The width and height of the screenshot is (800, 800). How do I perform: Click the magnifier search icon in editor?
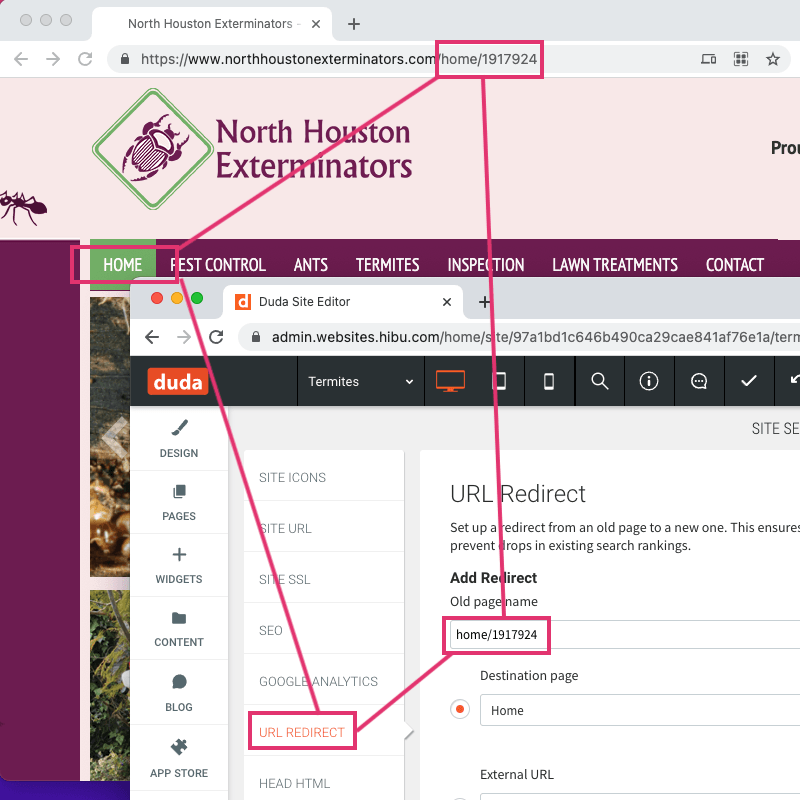tap(599, 382)
